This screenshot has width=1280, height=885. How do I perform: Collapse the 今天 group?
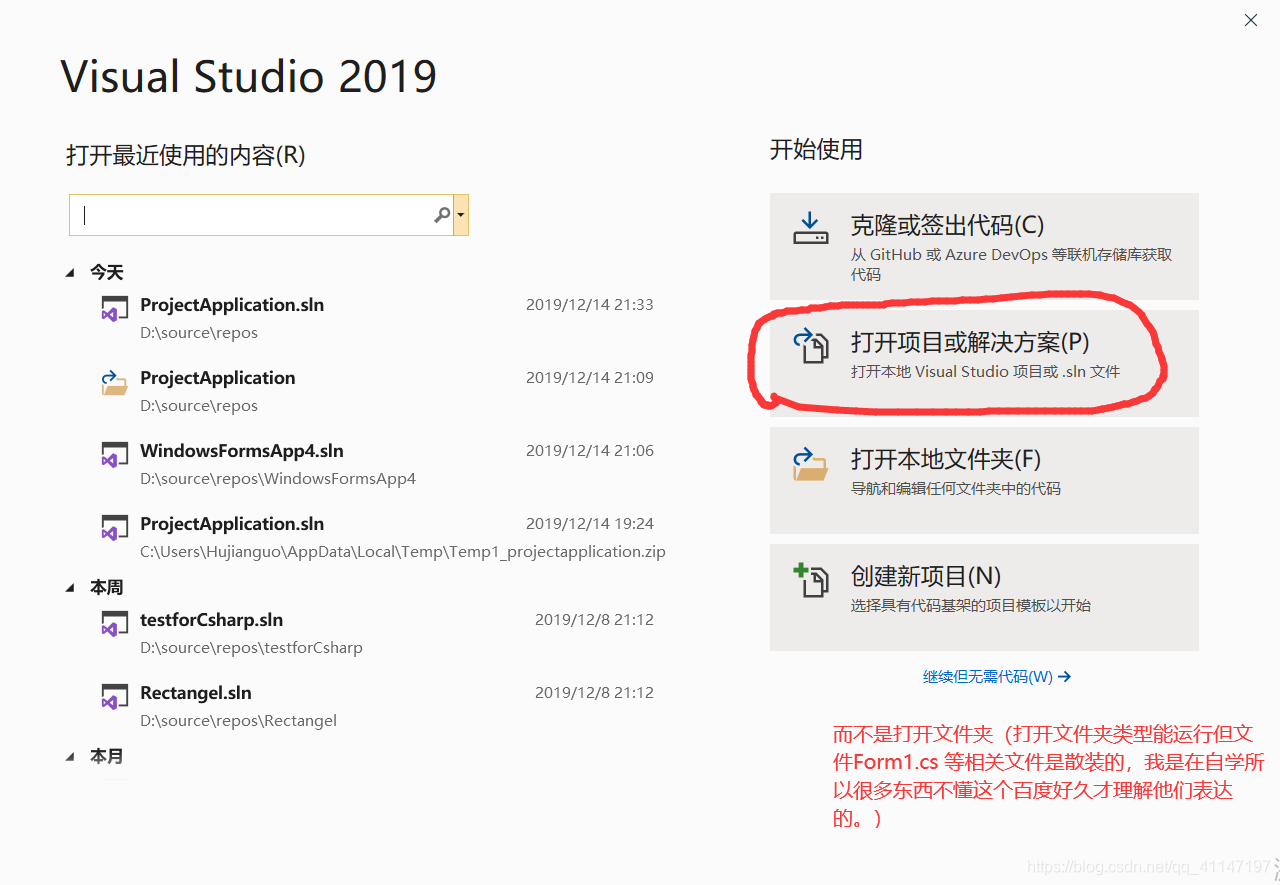pyautogui.click(x=70, y=272)
